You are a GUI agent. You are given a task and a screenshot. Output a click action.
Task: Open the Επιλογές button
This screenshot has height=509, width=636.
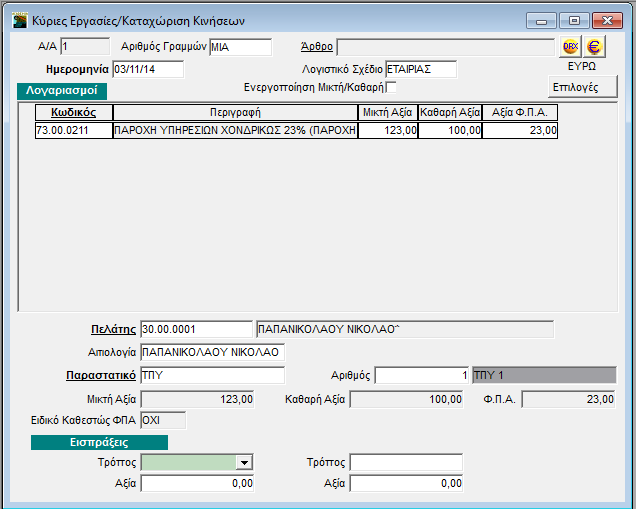582,87
